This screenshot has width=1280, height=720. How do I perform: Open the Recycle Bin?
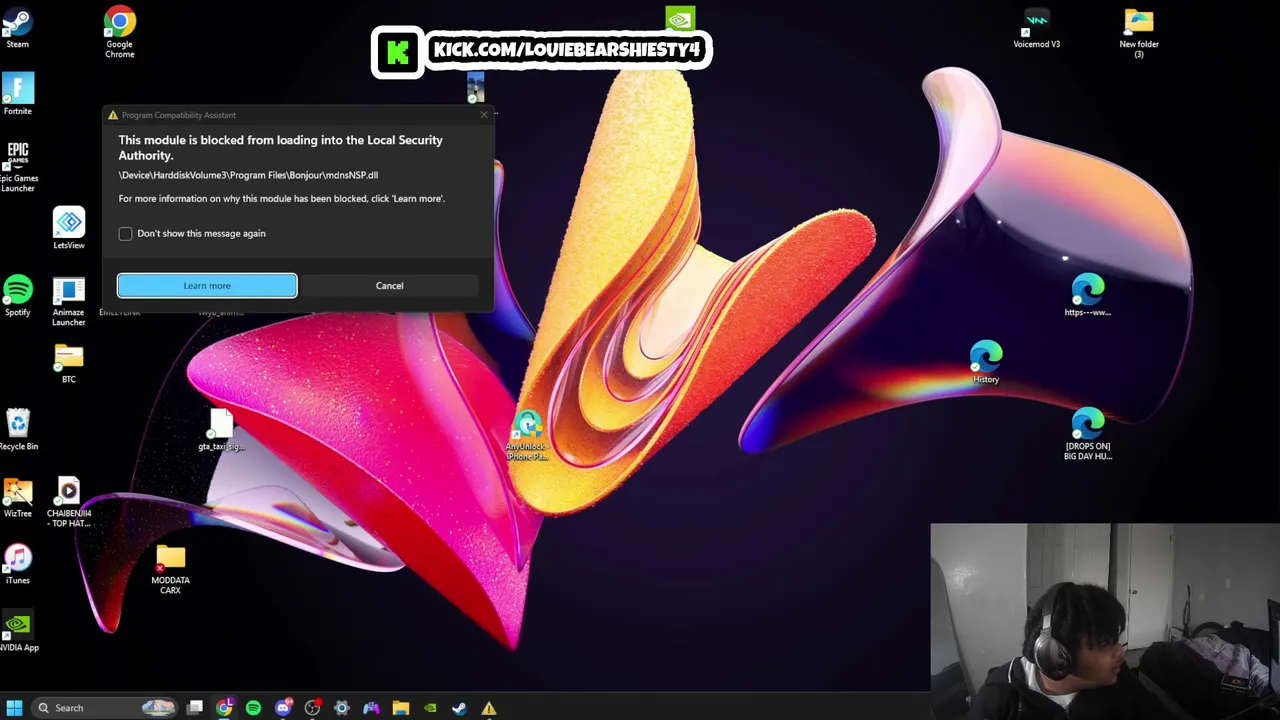click(18, 430)
